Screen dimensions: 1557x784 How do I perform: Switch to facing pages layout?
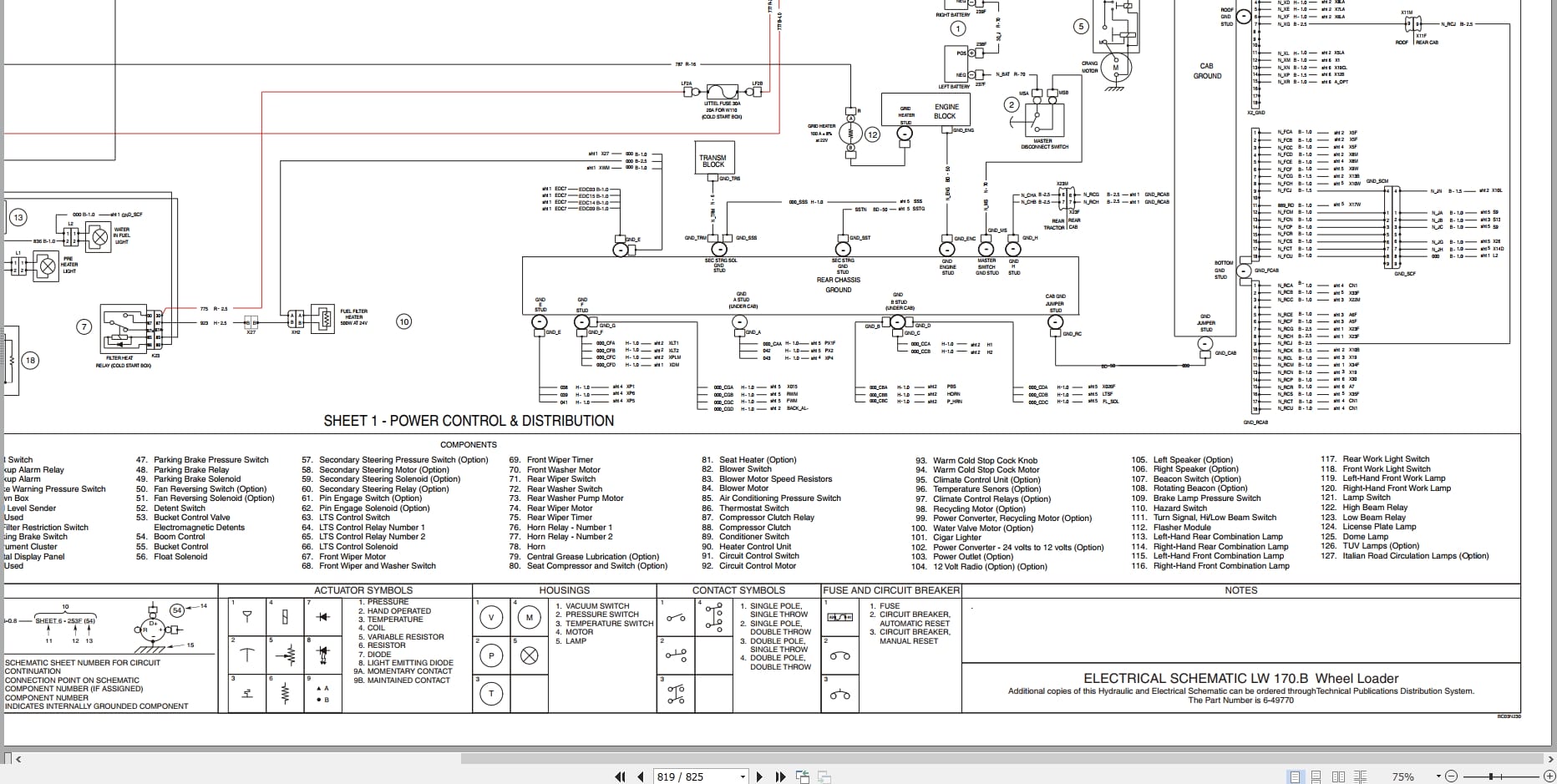(x=1339, y=776)
